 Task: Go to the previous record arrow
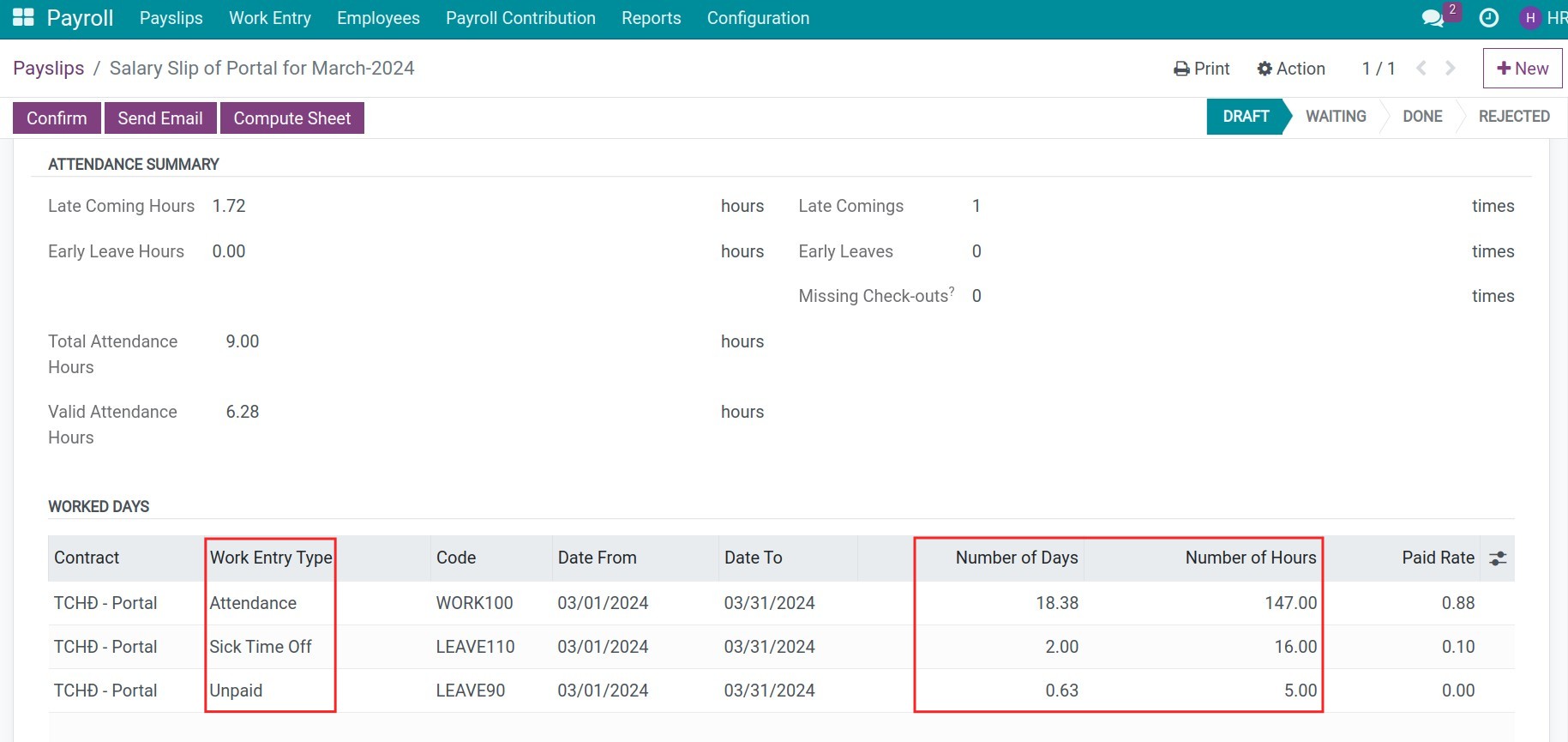point(1421,68)
